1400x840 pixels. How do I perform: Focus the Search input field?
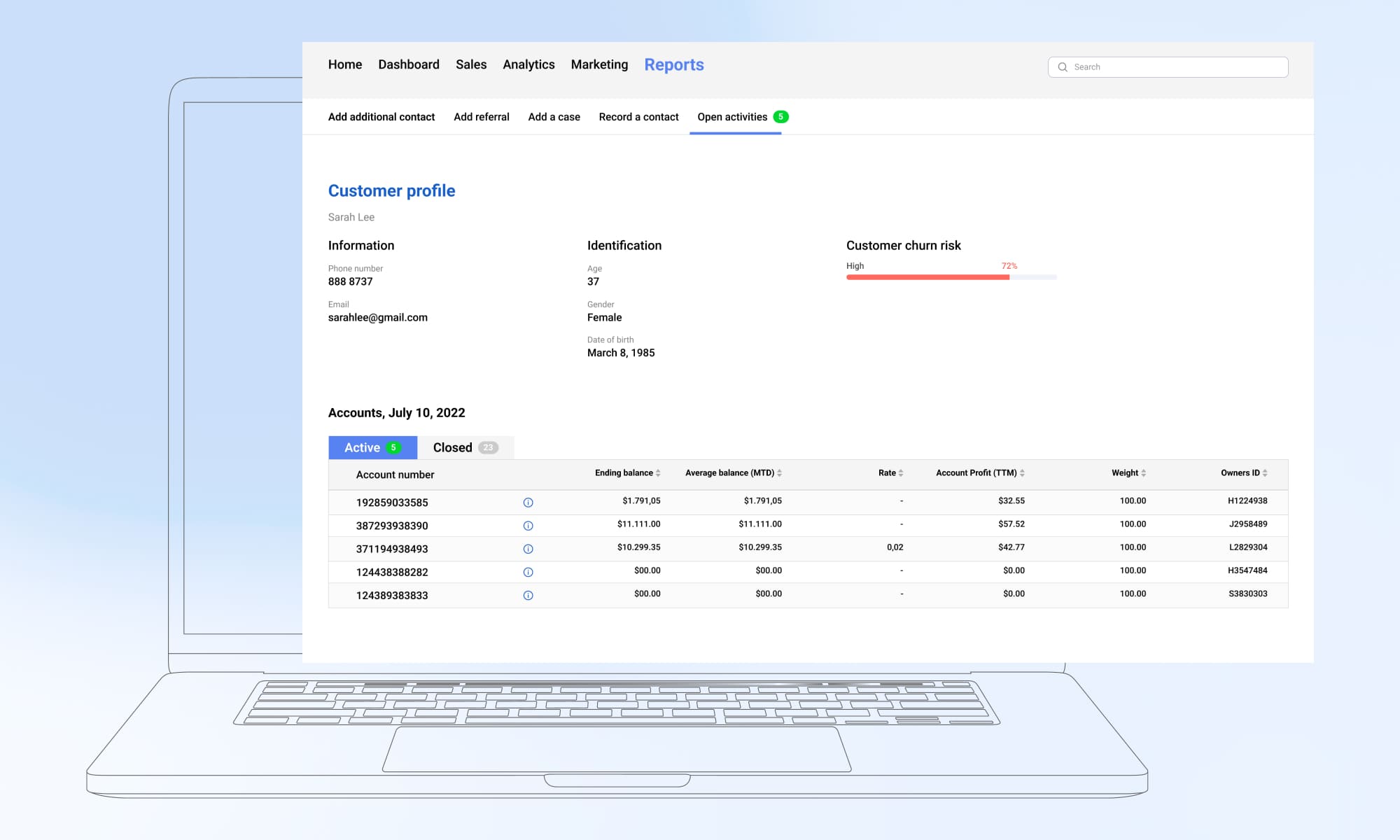coord(1176,67)
